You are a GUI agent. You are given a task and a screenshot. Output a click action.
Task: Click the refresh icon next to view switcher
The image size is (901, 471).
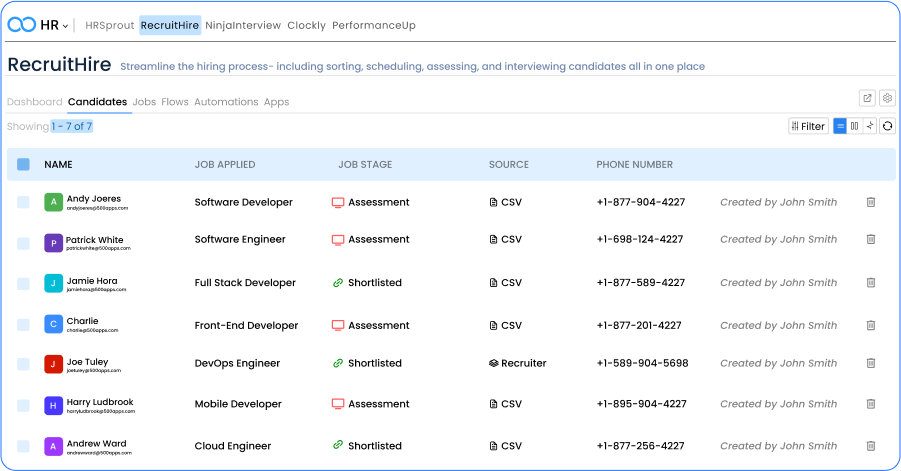click(886, 126)
